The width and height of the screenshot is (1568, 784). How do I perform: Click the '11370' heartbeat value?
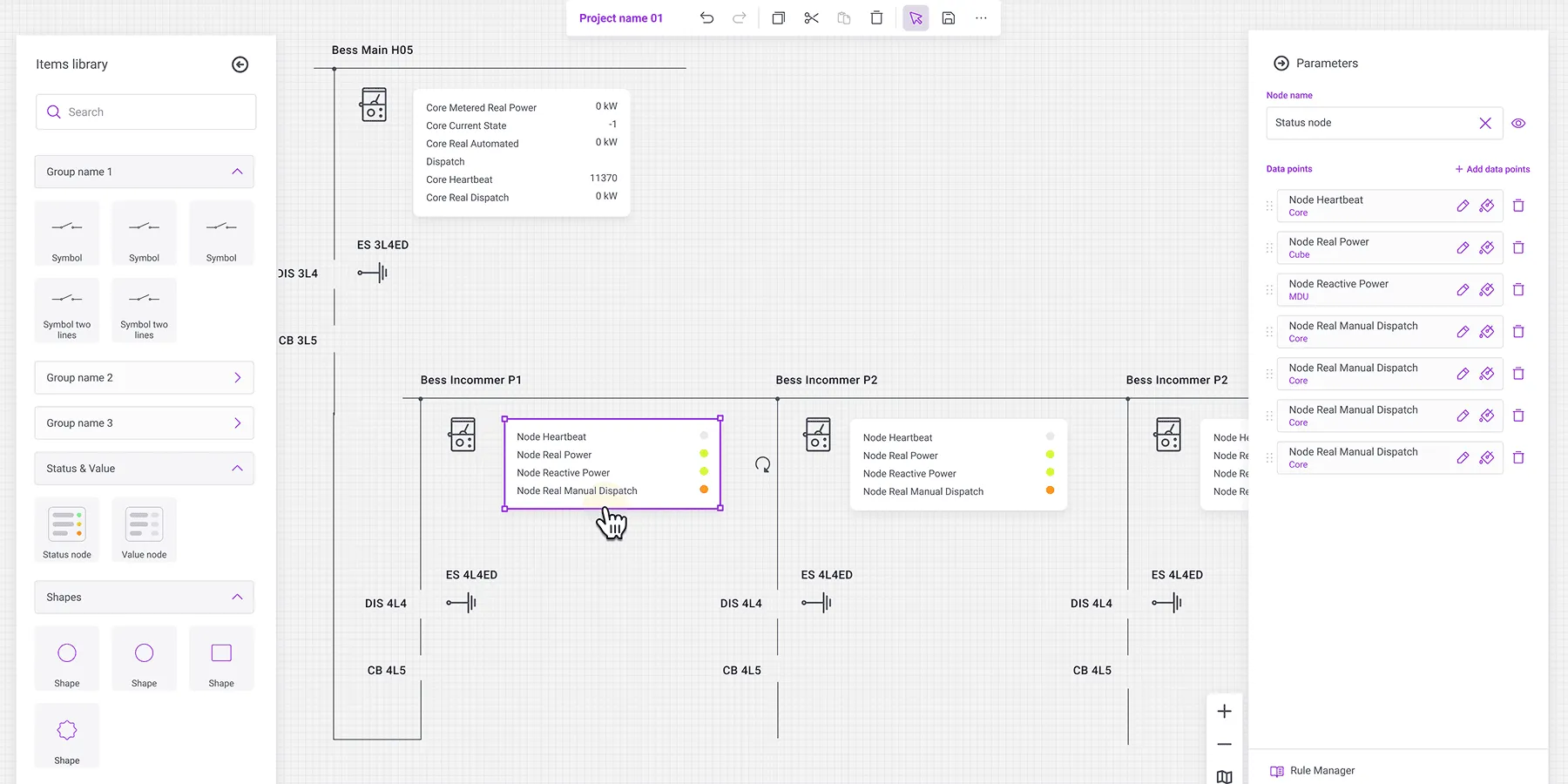click(x=603, y=178)
